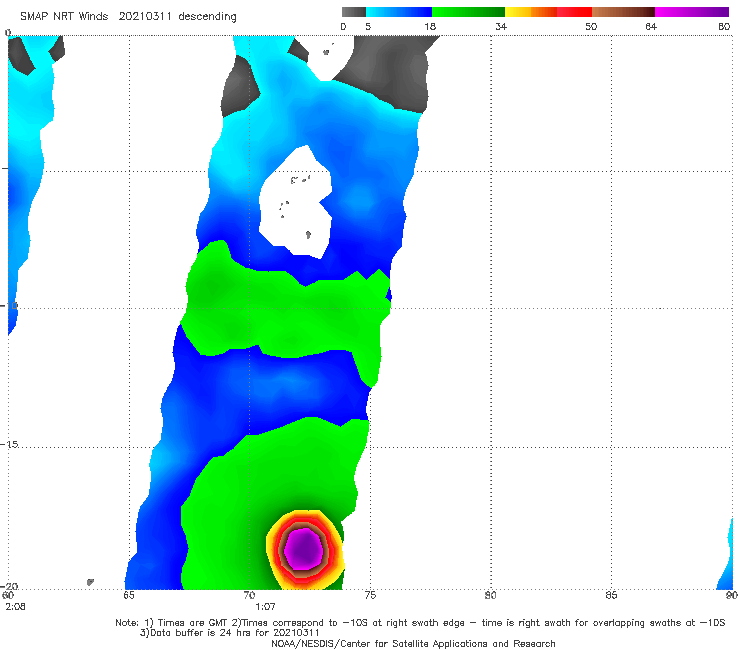This screenshot has height=650, width=740.
Task: Click the longitude label '65' on the bottom axis
Action: (129, 595)
